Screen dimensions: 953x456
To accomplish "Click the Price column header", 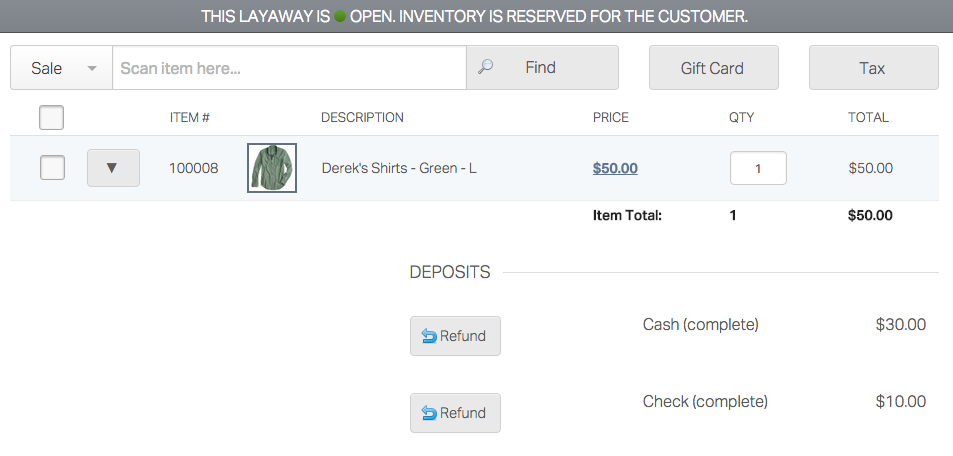I will pyautogui.click(x=611, y=118).
